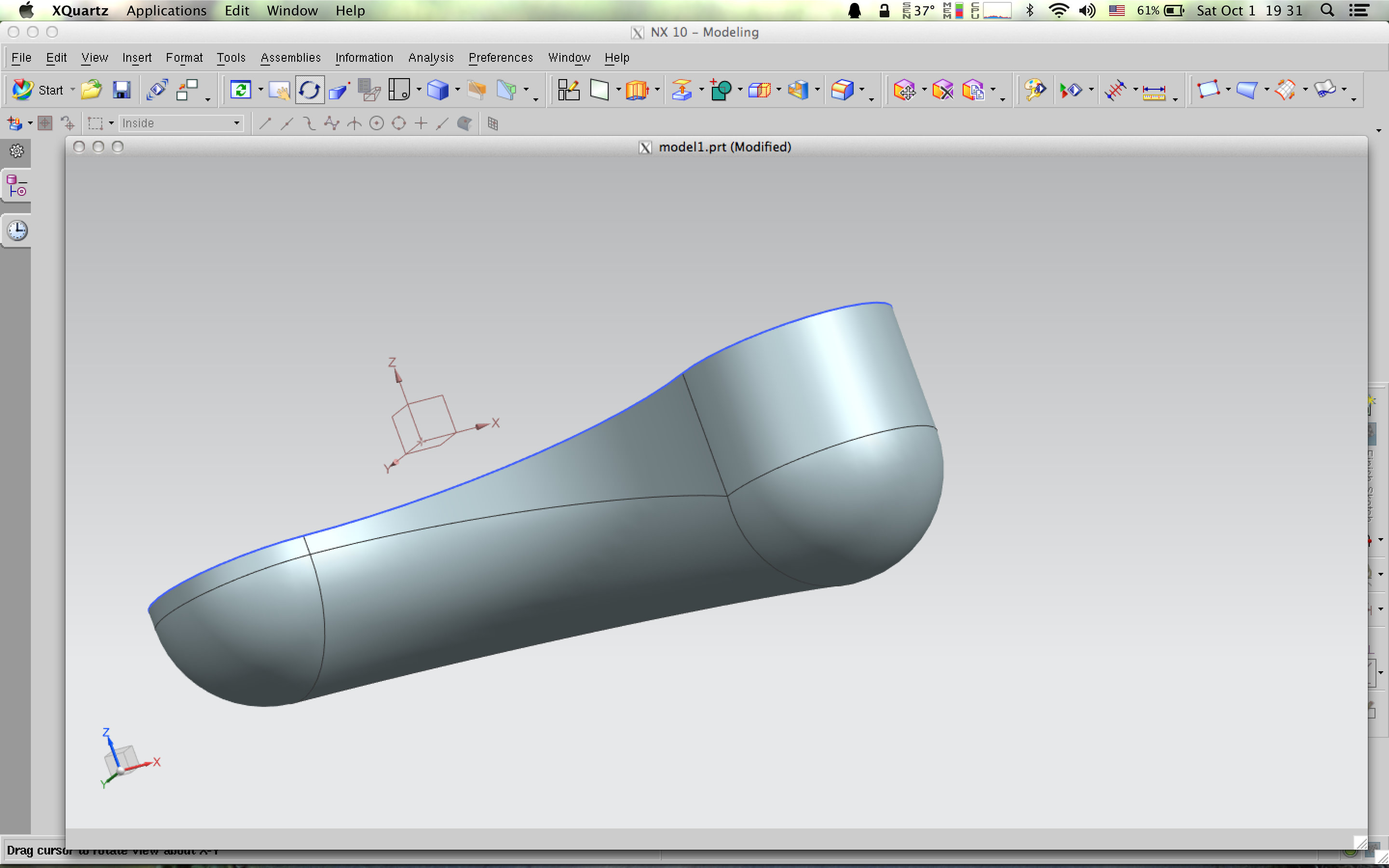Click the multicolor edge blend cube icon

(843, 90)
